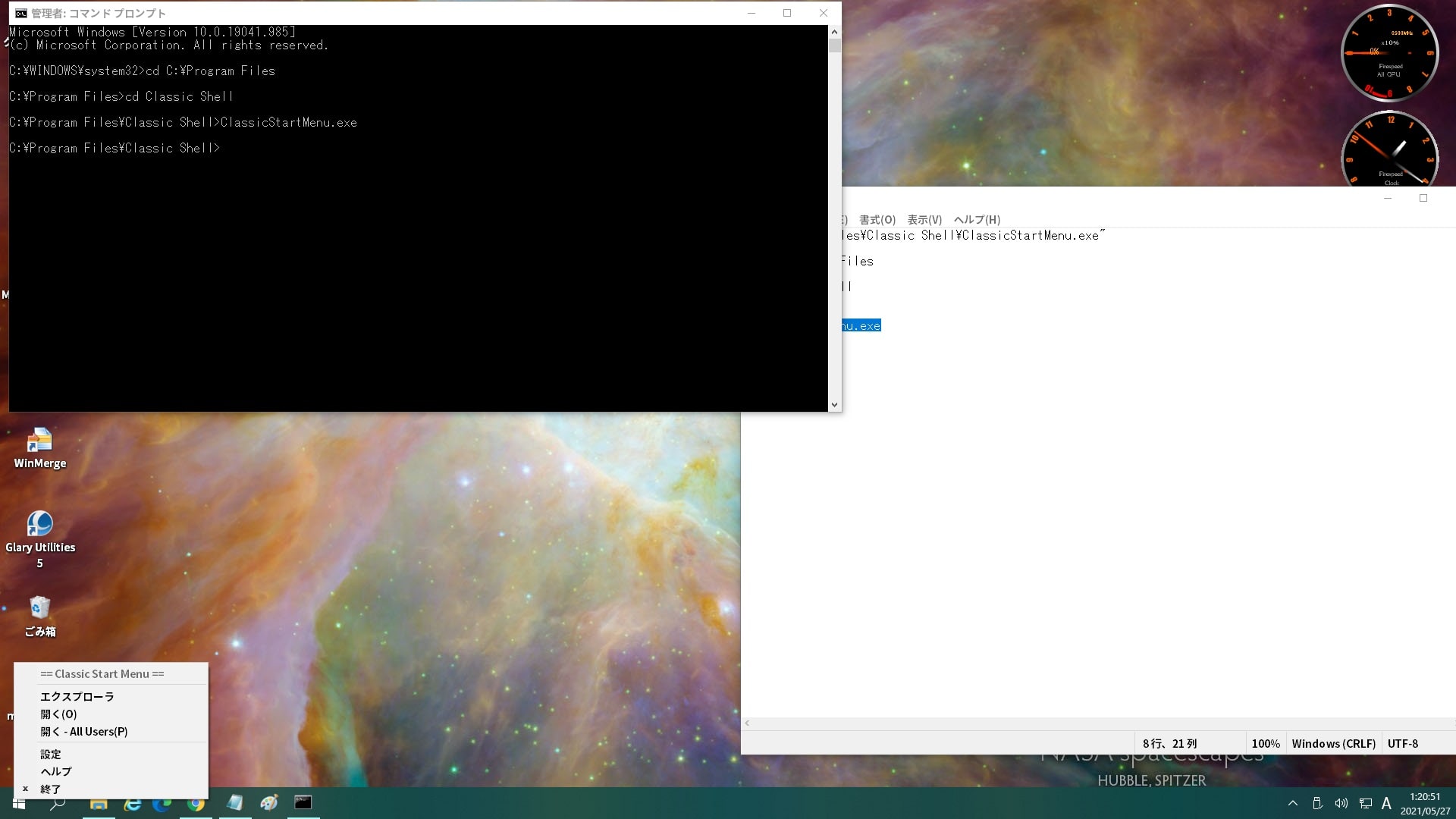Launch Internet Explorer from the taskbar

(133, 803)
